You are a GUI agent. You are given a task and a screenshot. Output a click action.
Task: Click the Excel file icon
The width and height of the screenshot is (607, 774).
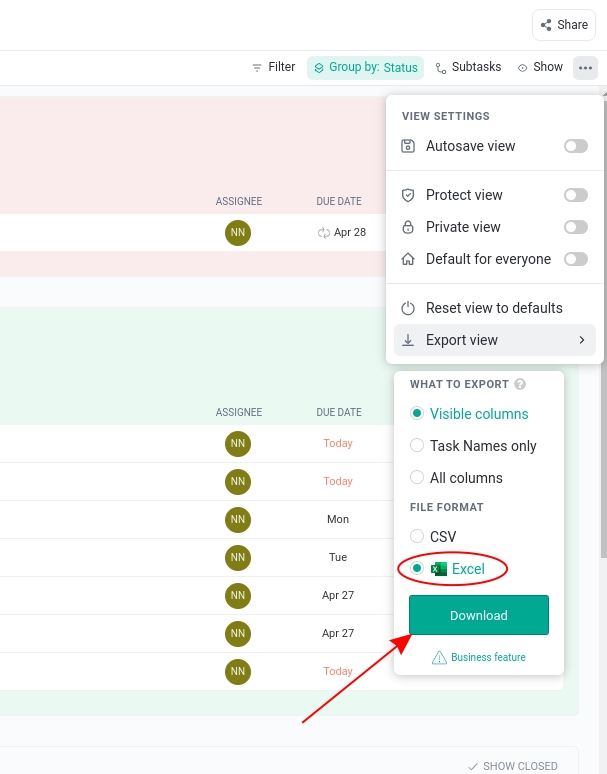(x=438, y=569)
